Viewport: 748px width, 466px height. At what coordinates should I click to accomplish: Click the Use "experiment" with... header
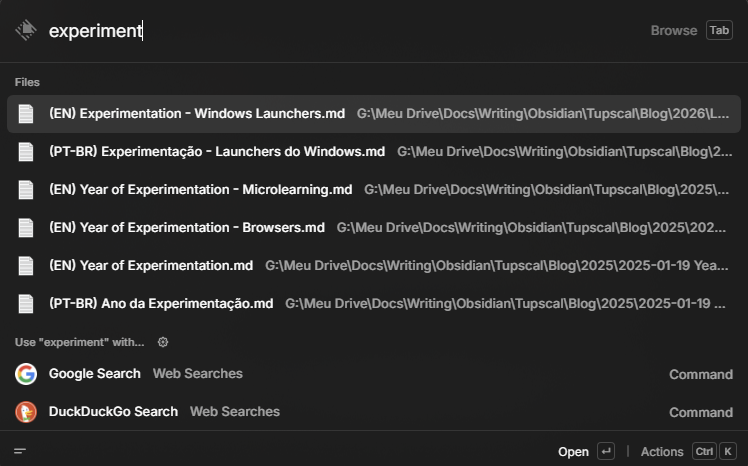pos(79,342)
